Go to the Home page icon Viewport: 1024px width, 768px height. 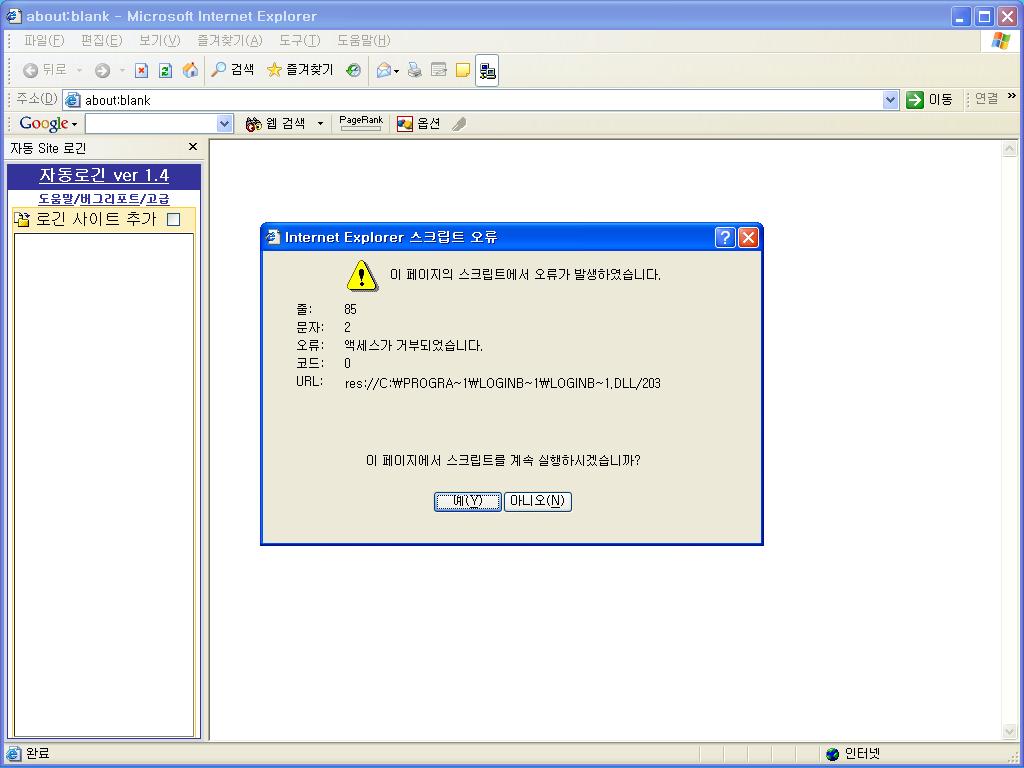coord(190,70)
